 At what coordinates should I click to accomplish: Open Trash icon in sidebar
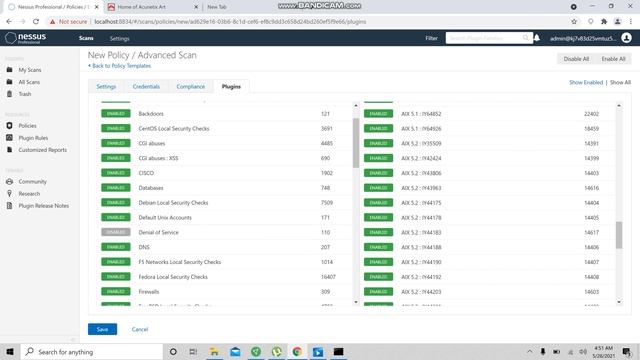[x=9, y=94]
